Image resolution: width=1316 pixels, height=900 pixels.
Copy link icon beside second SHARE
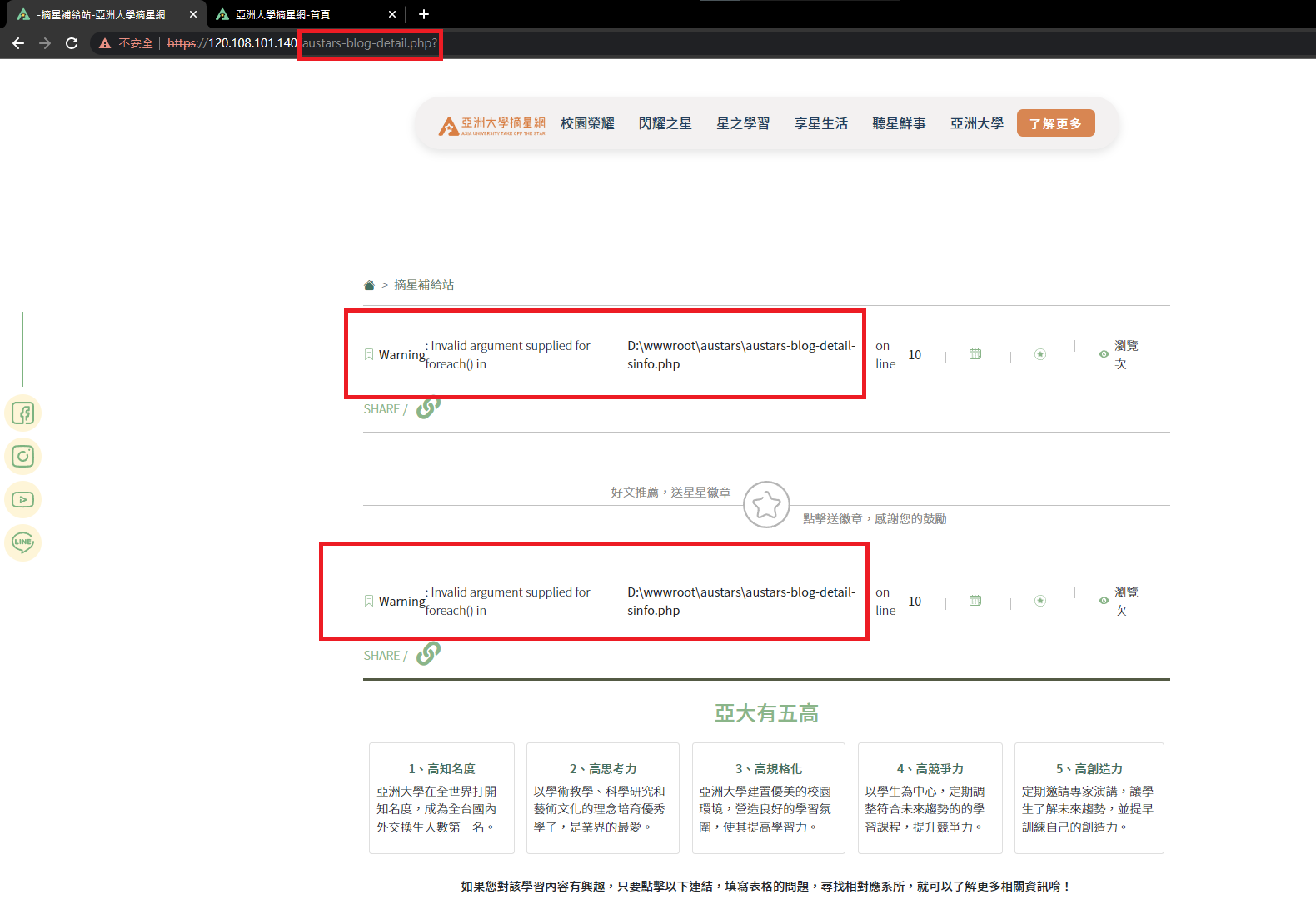(428, 653)
